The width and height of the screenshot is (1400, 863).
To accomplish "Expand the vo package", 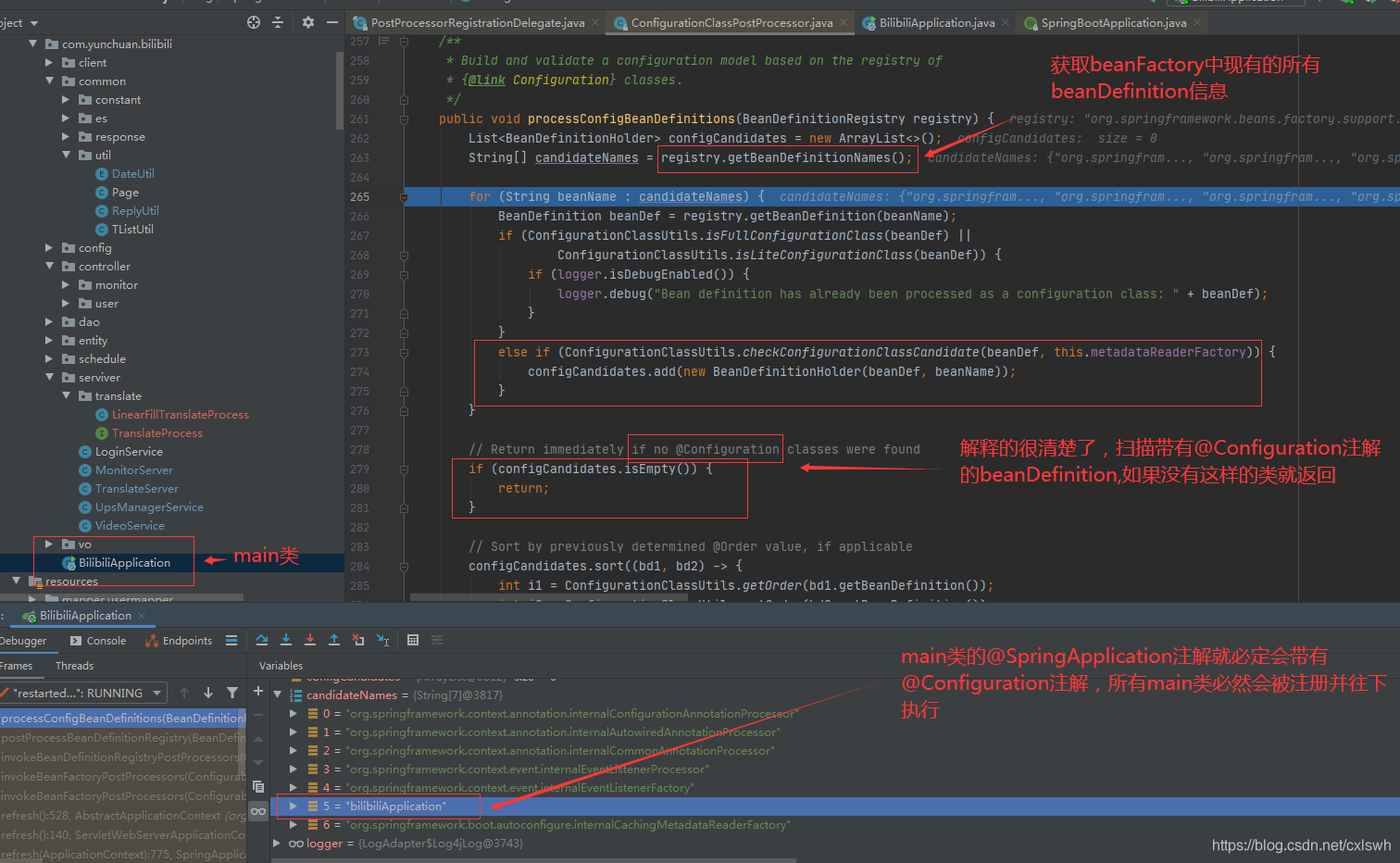I will (50, 544).
